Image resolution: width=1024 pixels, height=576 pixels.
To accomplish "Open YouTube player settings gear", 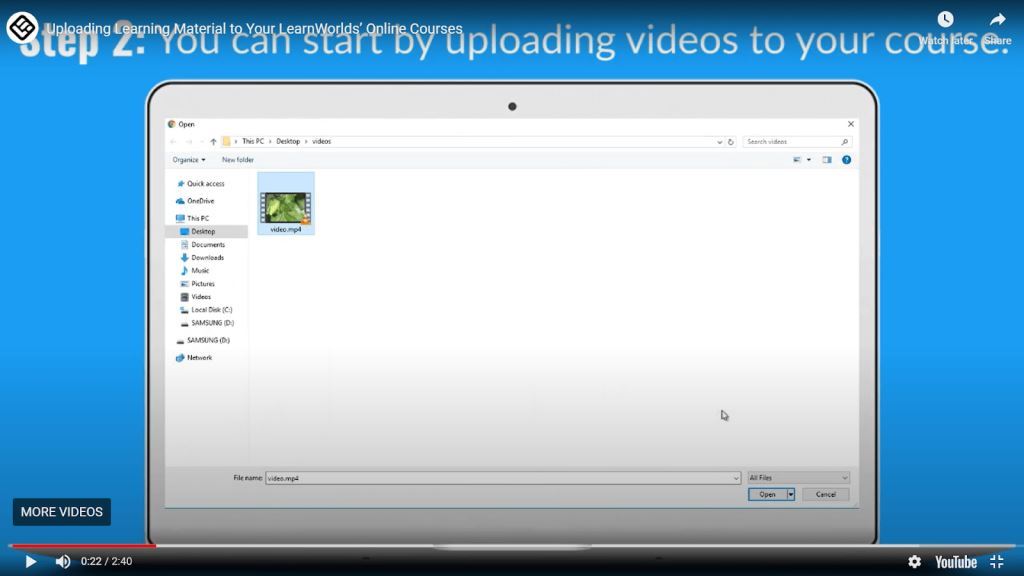I will (x=914, y=562).
